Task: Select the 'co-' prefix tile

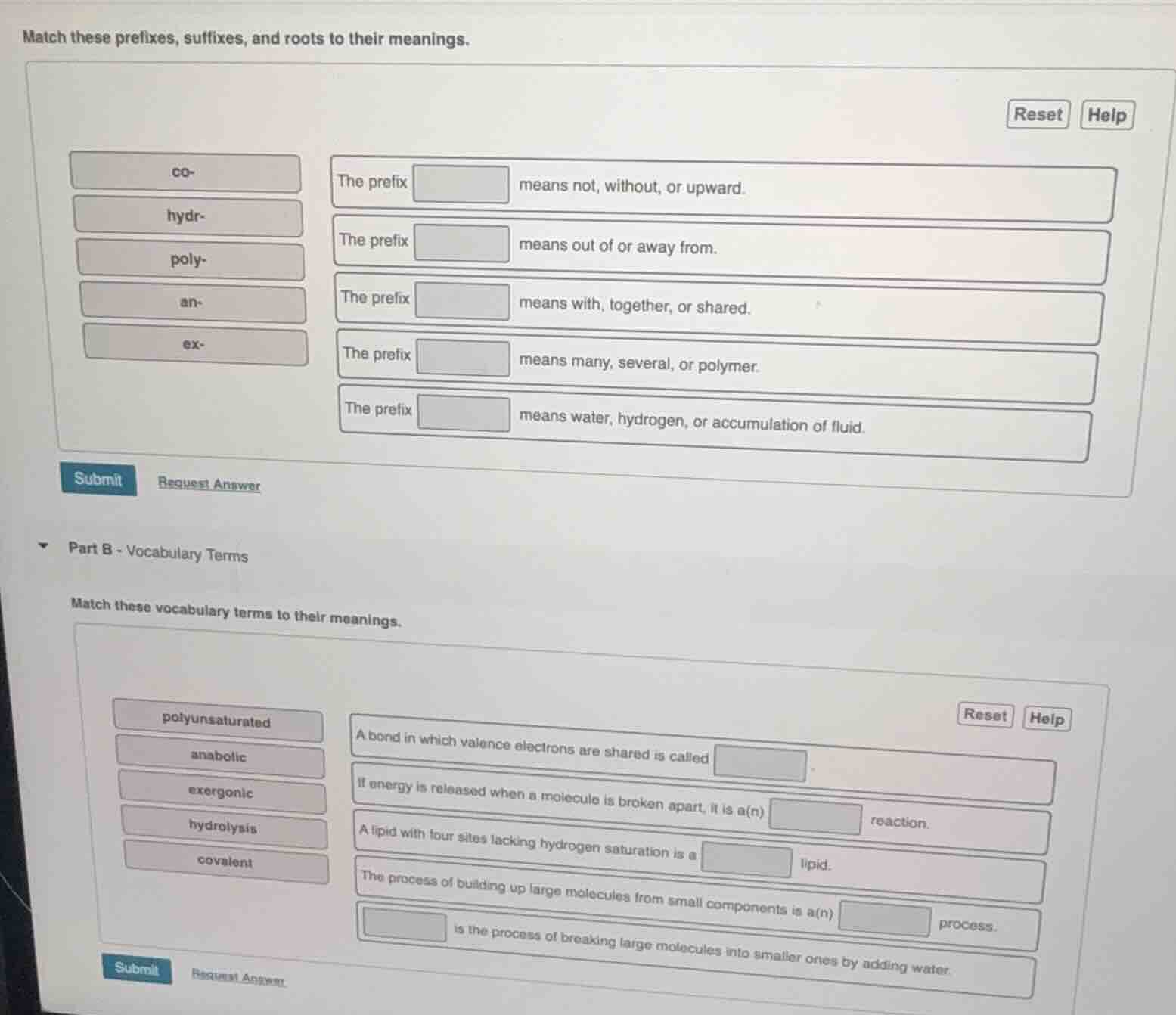Action: point(185,172)
